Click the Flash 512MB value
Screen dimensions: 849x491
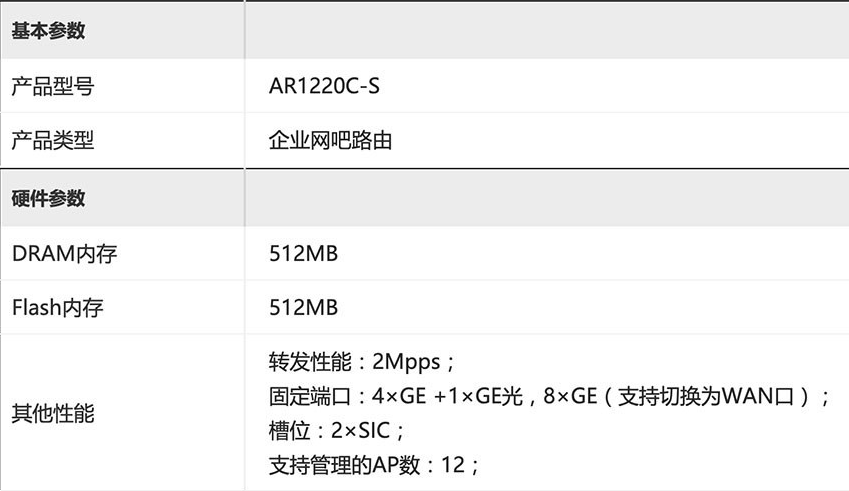pyautogui.click(x=303, y=307)
